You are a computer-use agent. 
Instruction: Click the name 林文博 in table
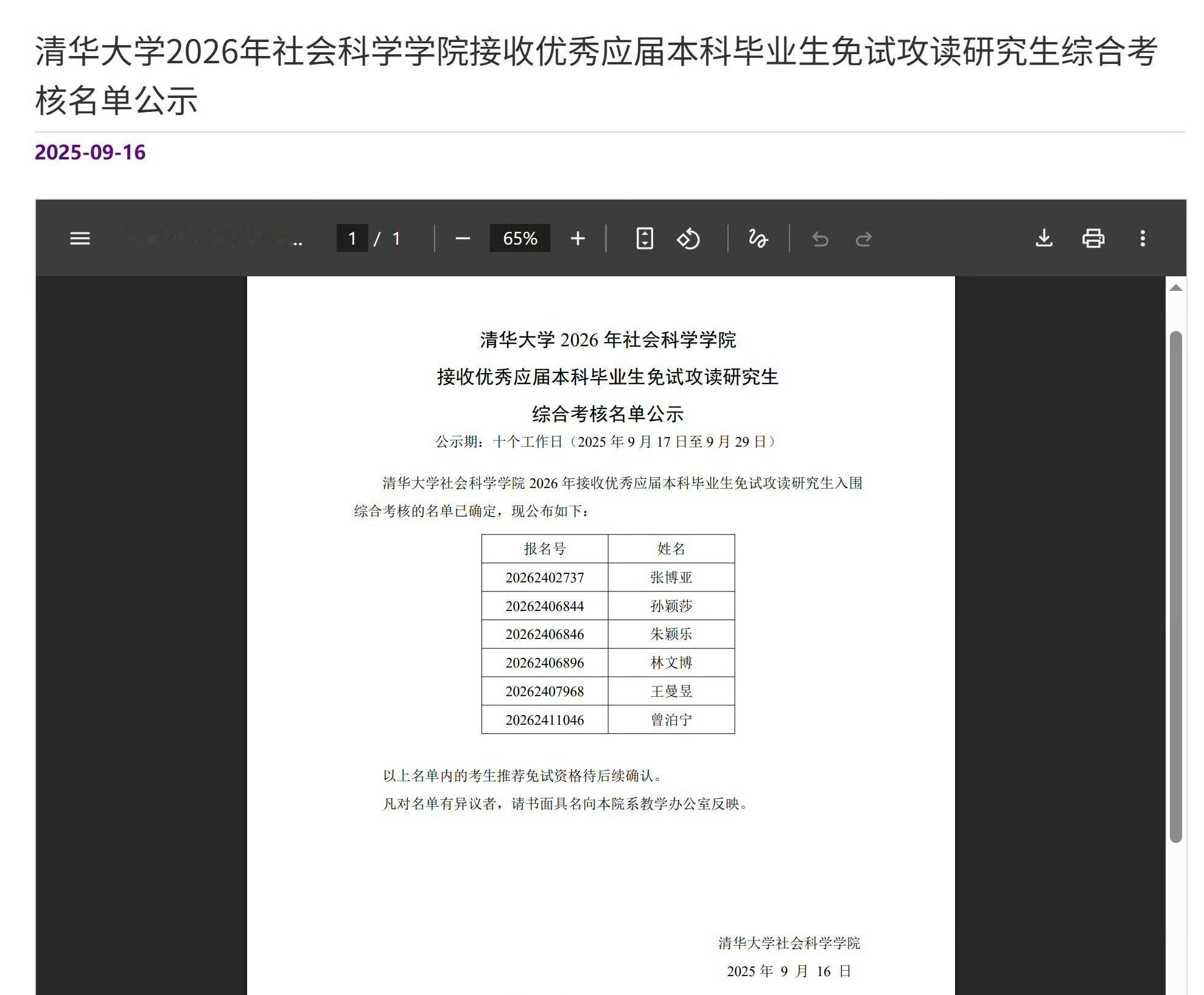click(x=671, y=663)
